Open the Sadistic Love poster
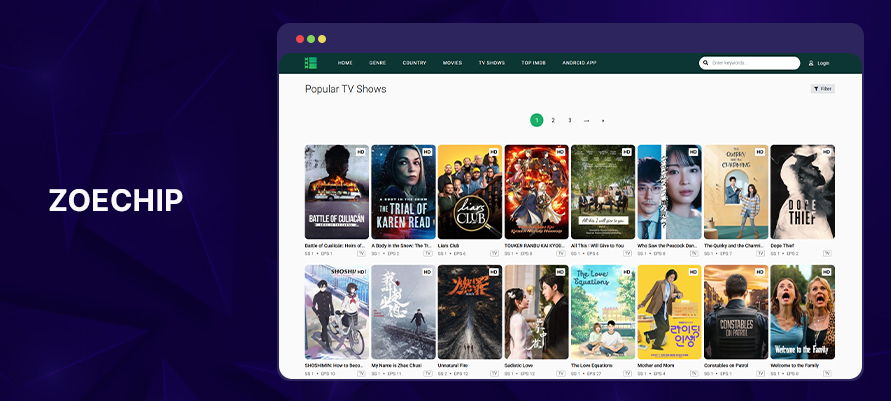The image size is (891, 401). point(536,312)
